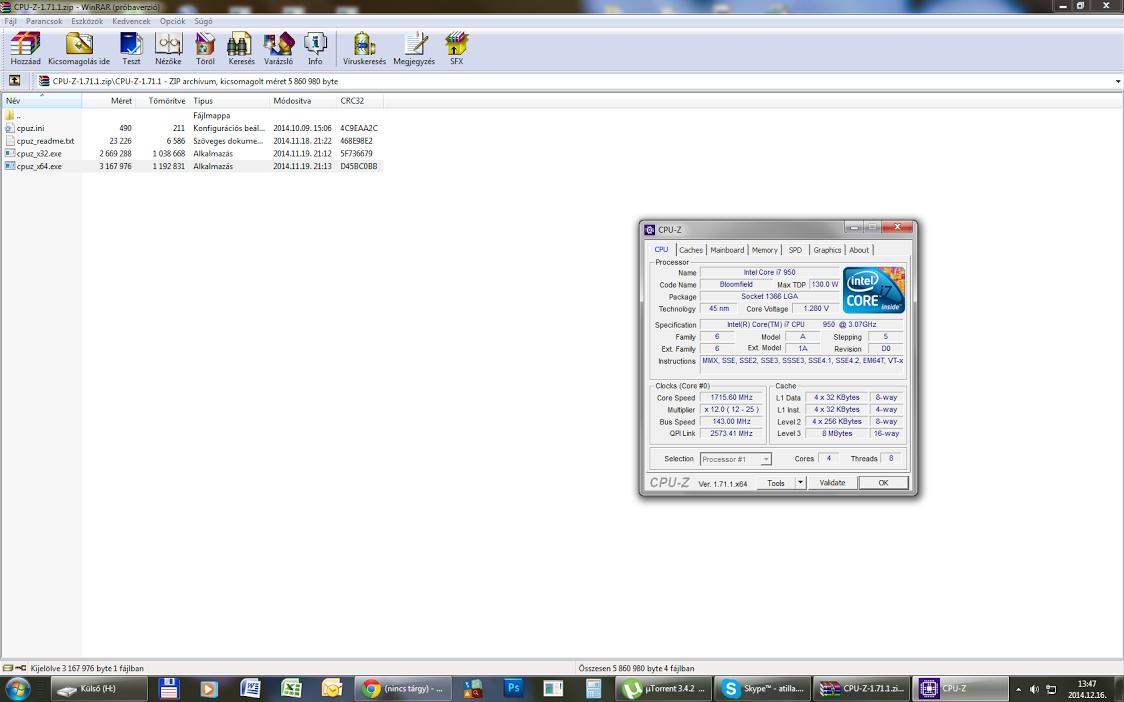Select the cpuz_x64.exe file
Image resolution: width=1124 pixels, height=702 pixels.
point(191,166)
